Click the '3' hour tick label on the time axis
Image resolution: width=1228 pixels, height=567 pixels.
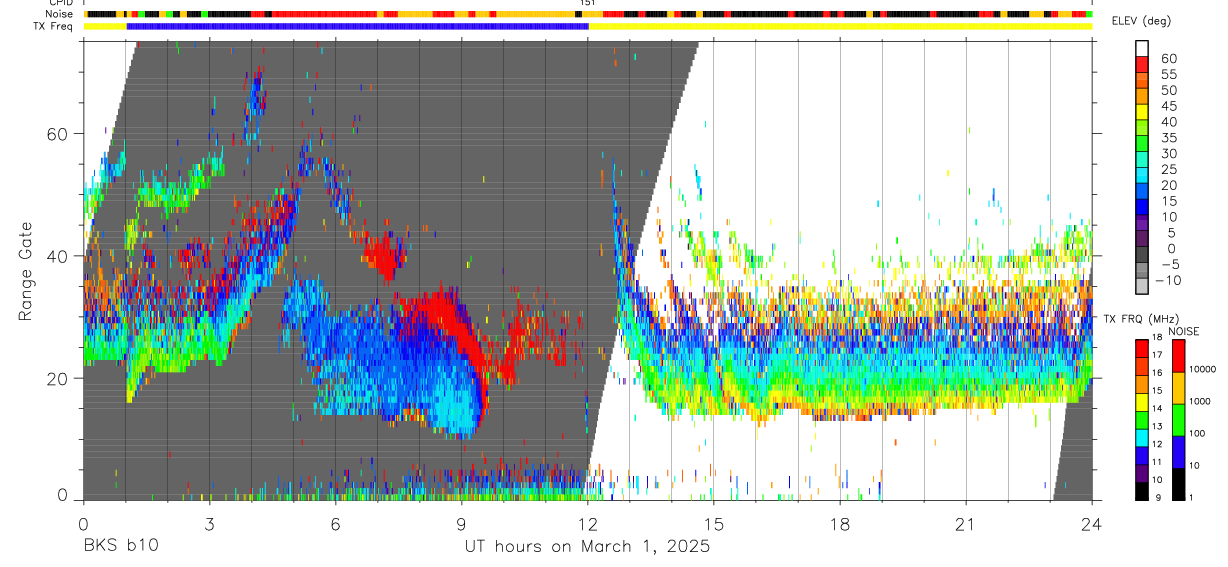[209, 524]
